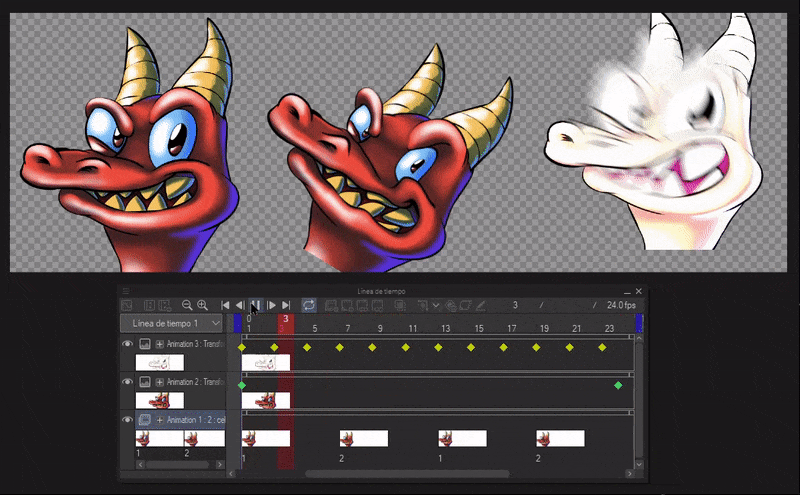Toggle visibility of Animation 3 layer

point(127,344)
